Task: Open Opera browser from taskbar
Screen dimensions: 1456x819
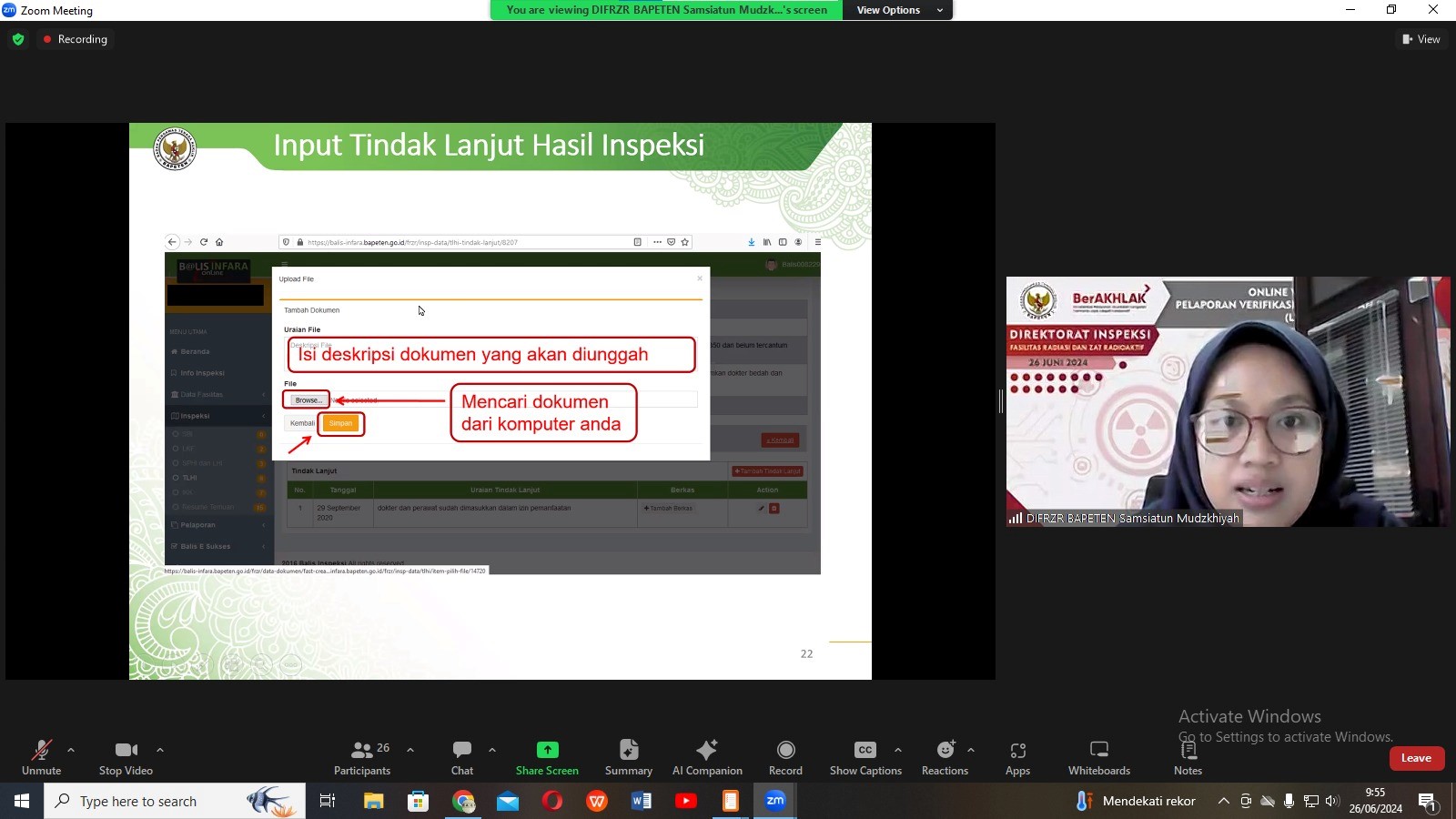Action: (x=552, y=801)
